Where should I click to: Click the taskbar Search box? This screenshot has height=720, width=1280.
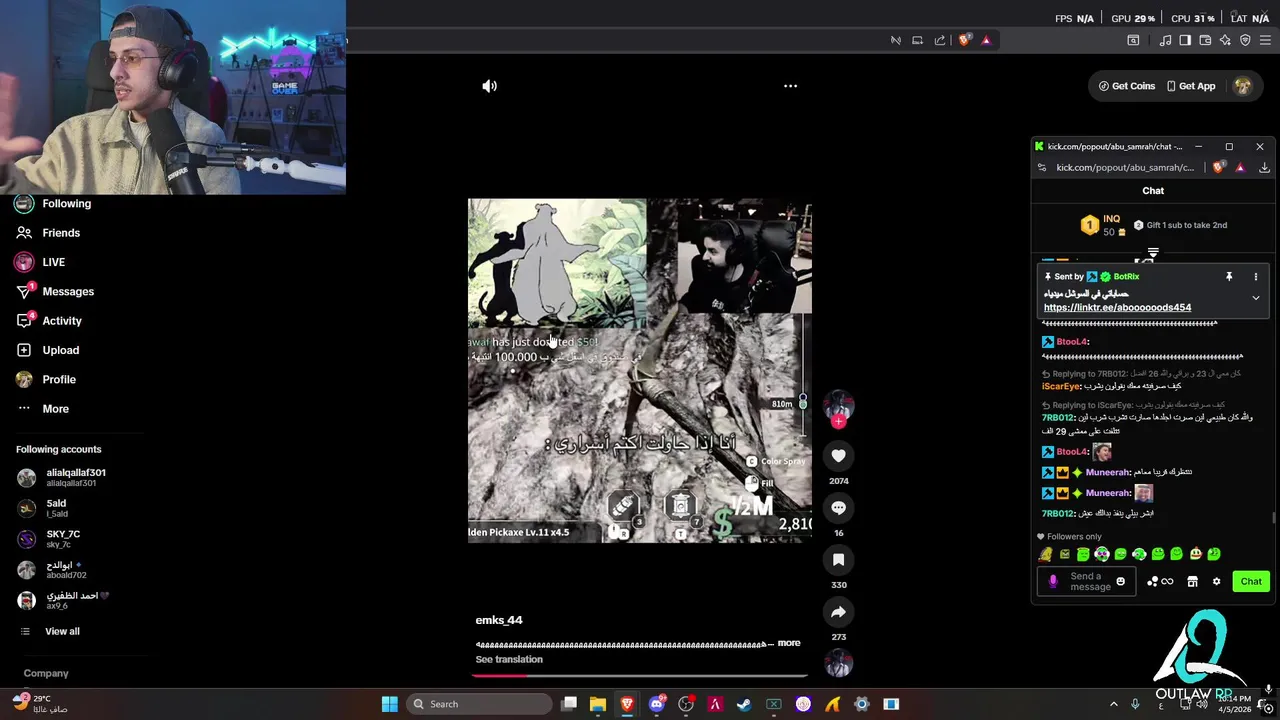[x=480, y=704]
